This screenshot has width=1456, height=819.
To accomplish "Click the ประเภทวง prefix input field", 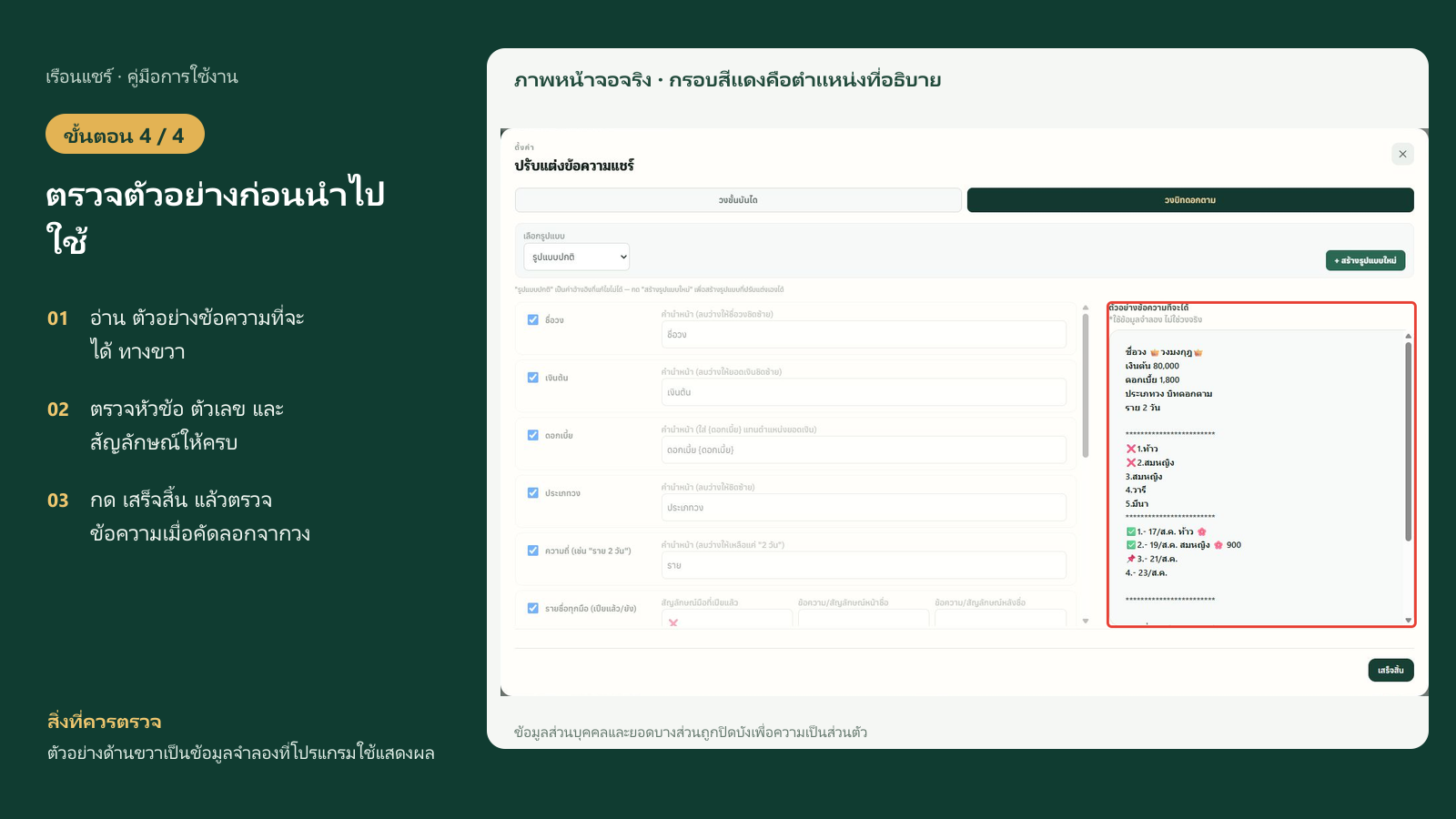I will [x=864, y=507].
